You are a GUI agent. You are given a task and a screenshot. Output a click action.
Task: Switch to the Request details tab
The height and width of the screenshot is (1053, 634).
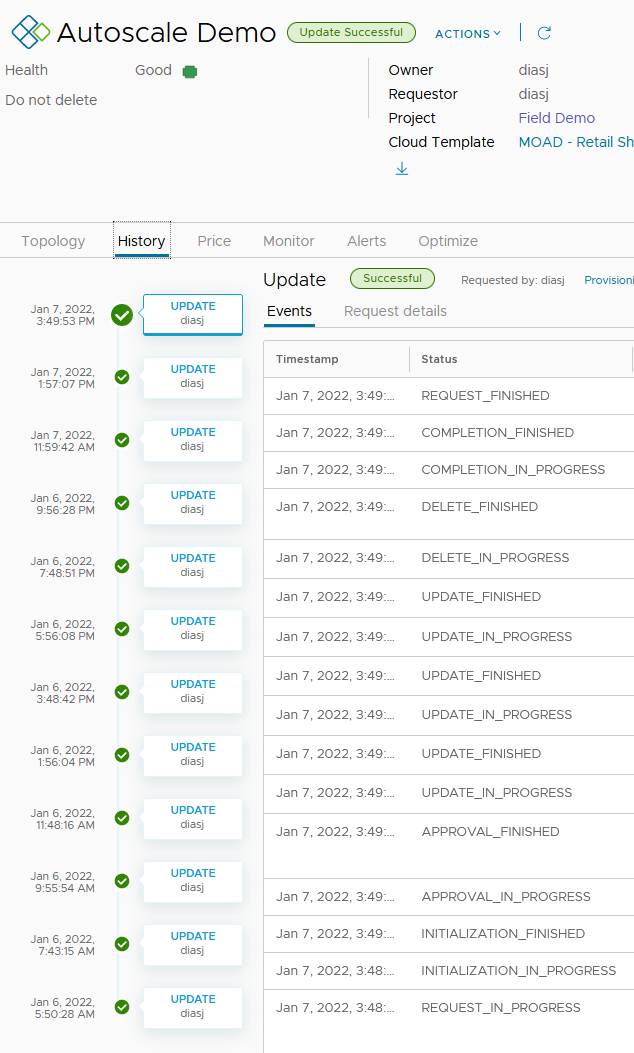(x=395, y=311)
